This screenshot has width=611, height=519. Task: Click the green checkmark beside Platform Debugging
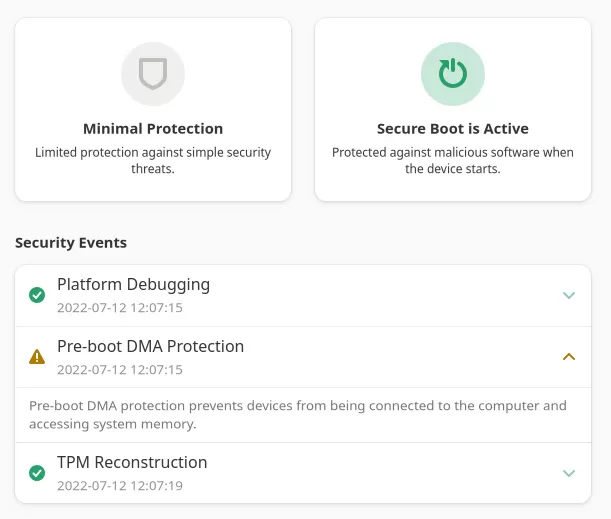click(37, 295)
